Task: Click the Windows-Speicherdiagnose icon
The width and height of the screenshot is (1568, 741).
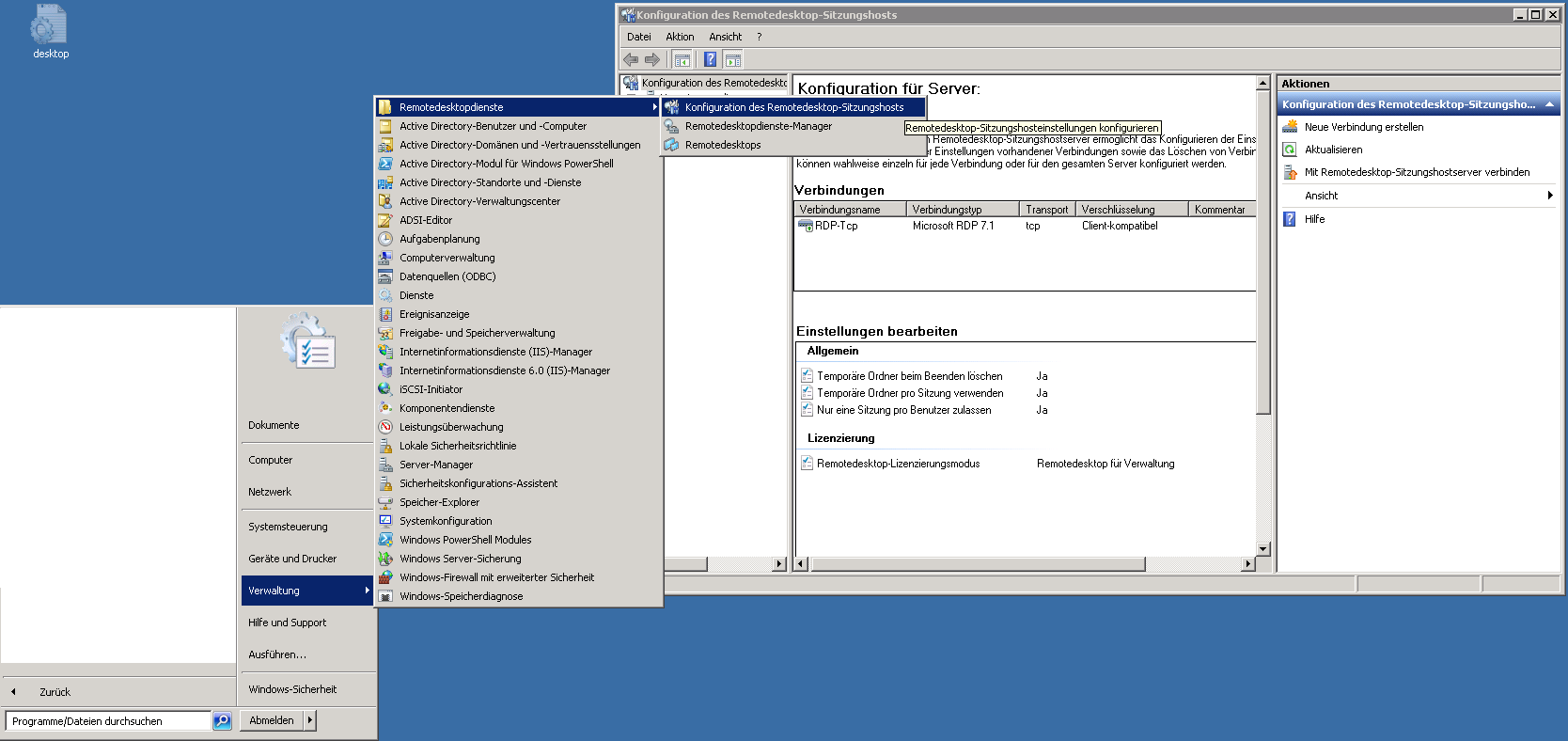Action: pyautogui.click(x=385, y=596)
